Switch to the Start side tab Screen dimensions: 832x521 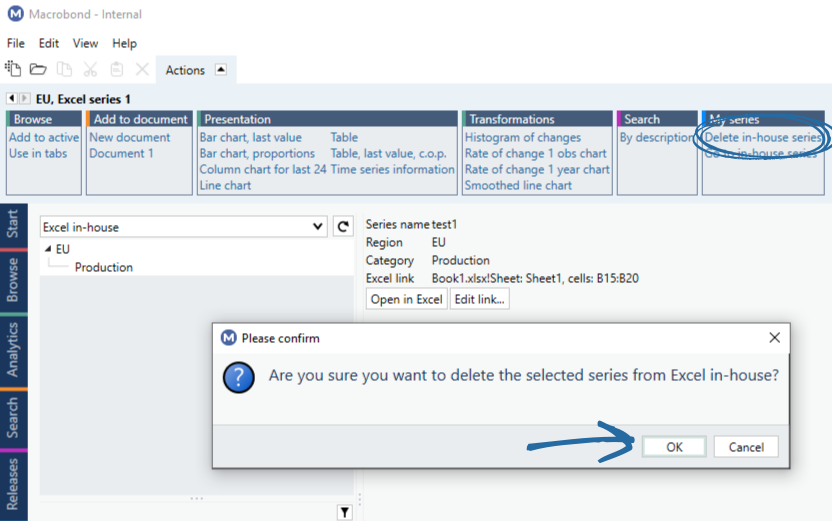(x=13, y=224)
